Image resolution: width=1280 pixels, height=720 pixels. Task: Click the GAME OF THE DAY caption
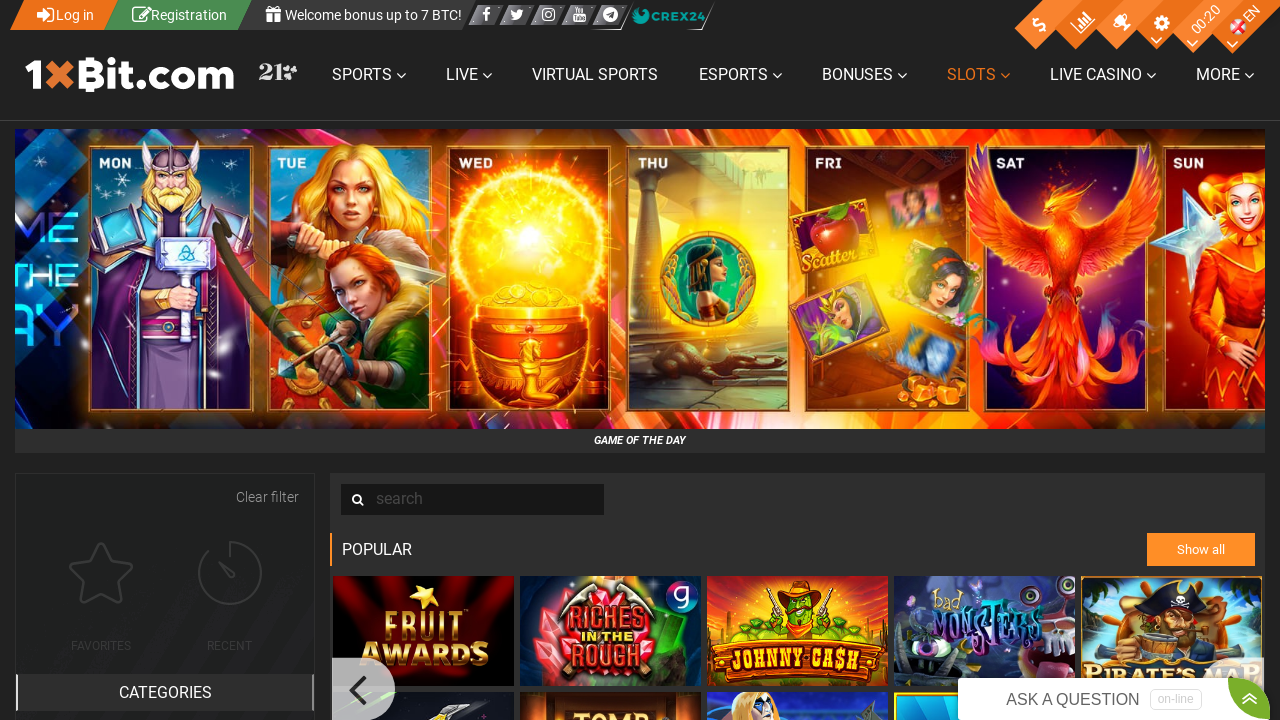[640, 440]
